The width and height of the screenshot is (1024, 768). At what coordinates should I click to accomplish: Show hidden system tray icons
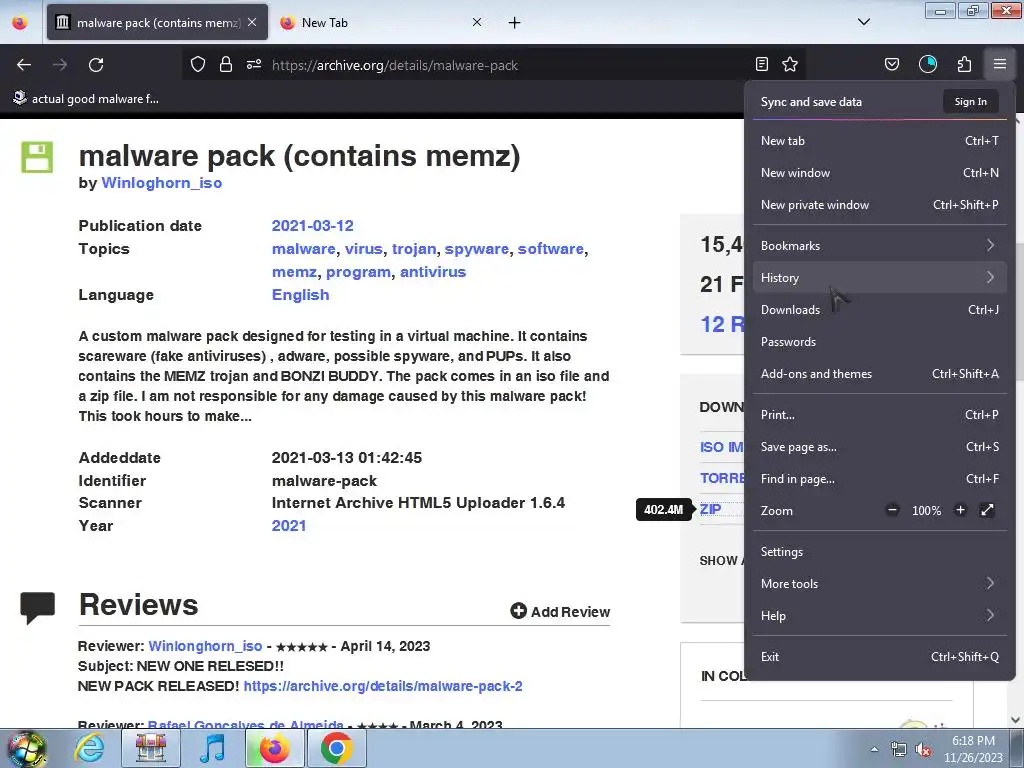(874, 749)
